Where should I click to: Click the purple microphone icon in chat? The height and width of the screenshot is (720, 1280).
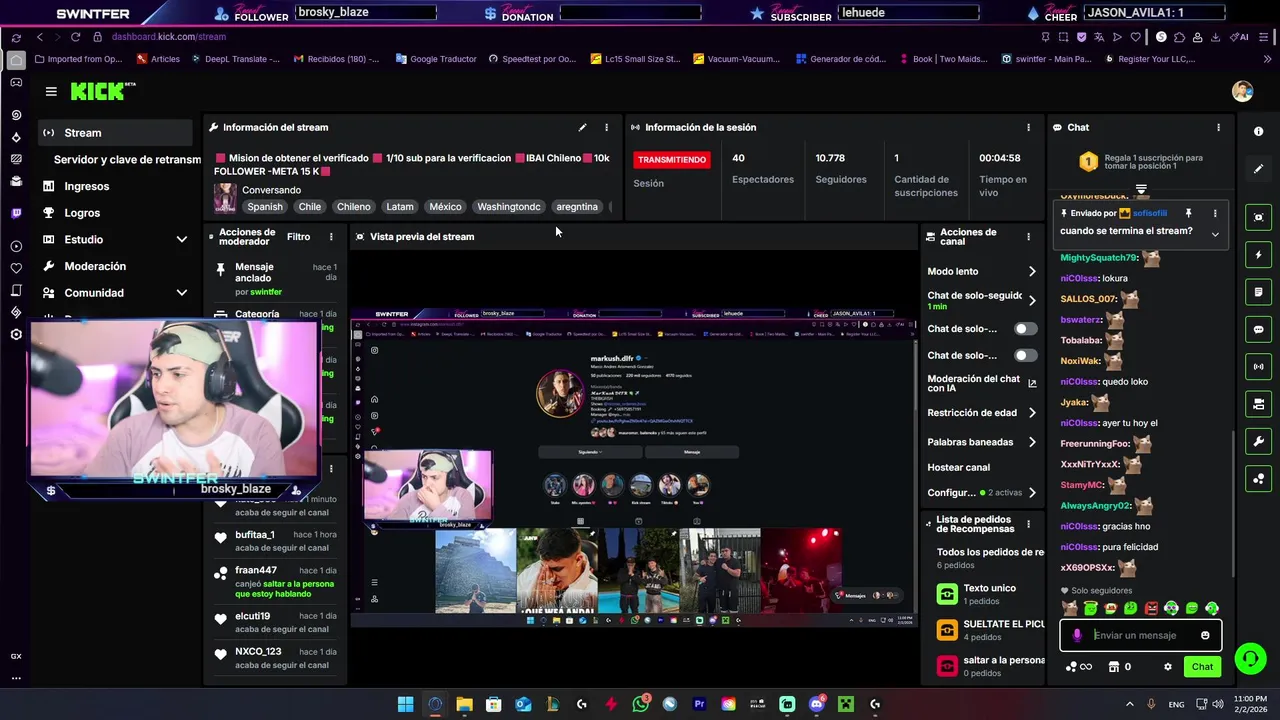point(1077,635)
